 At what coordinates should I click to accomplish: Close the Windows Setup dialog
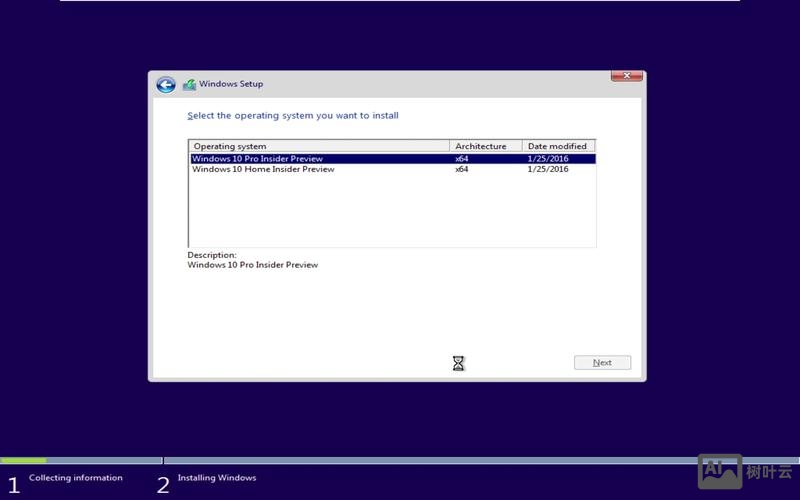[x=627, y=76]
